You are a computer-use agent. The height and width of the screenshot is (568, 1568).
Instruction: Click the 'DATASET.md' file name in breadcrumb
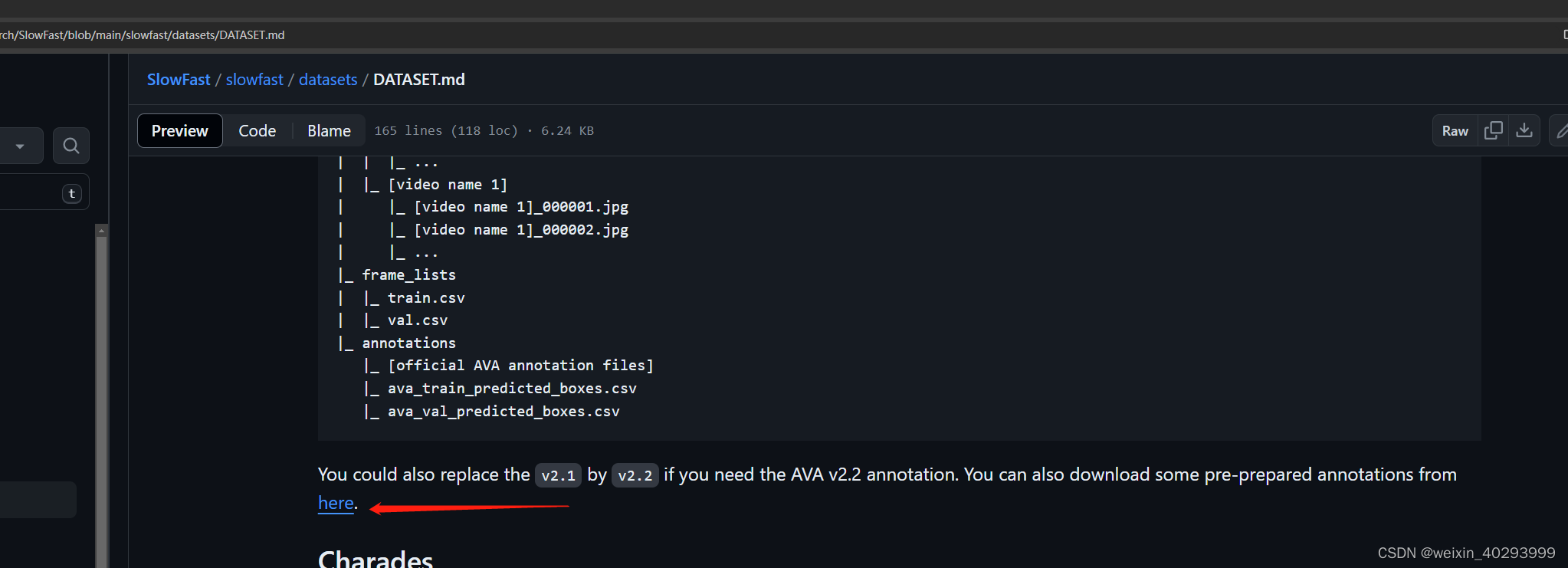click(419, 80)
